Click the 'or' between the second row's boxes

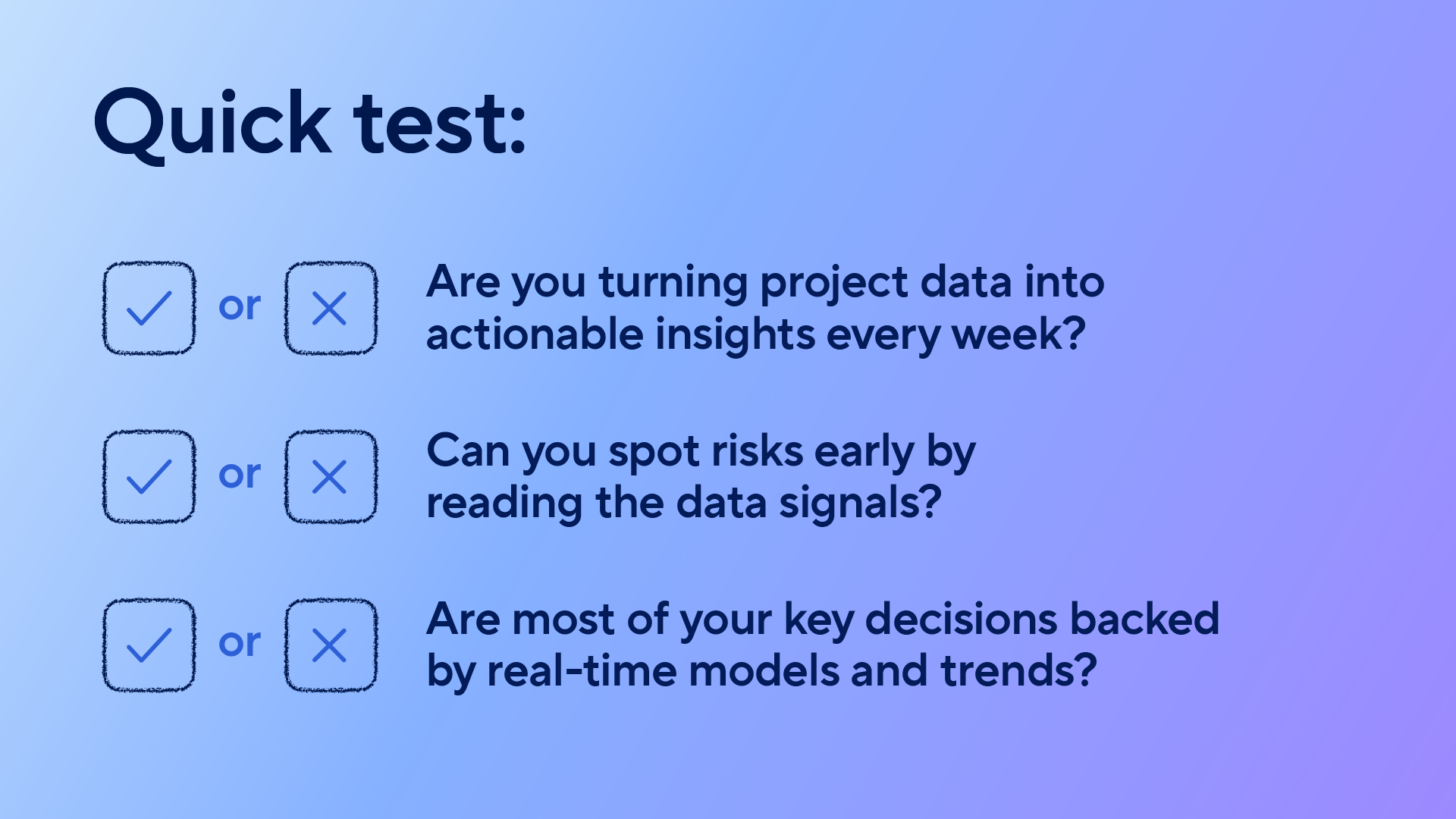(x=240, y=475)
